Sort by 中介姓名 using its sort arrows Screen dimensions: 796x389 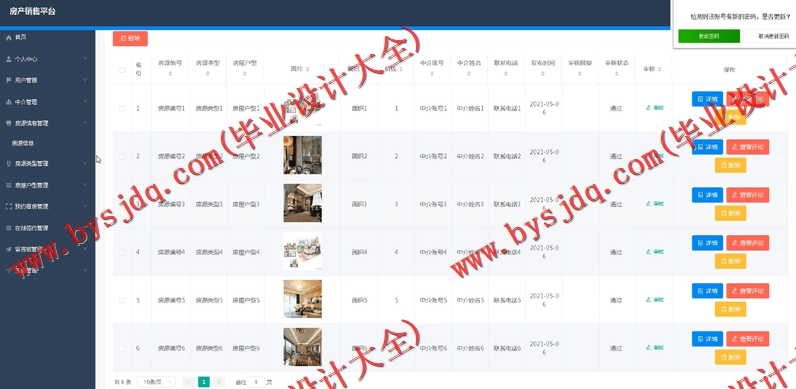469,74
